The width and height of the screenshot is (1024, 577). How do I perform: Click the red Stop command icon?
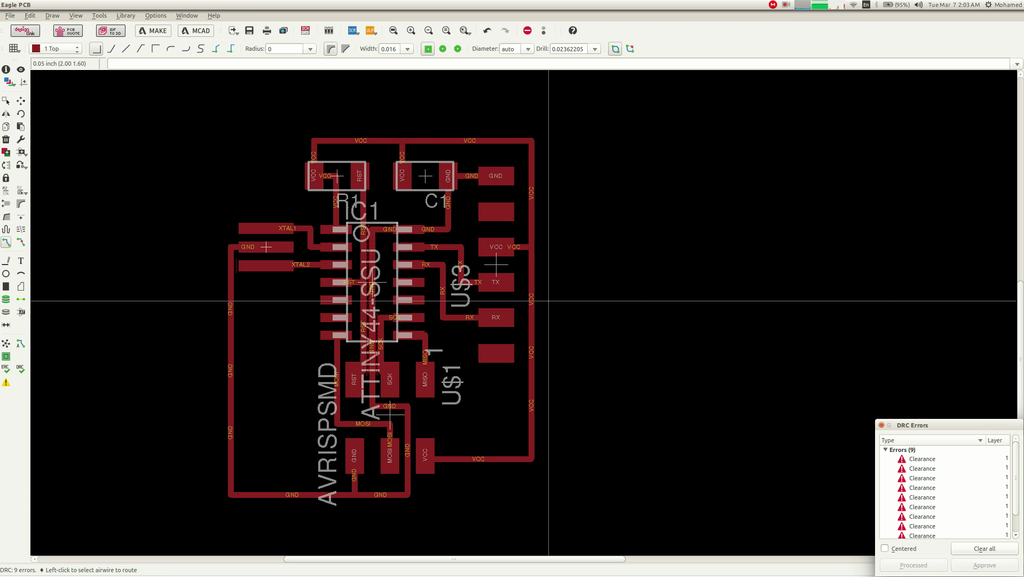coord(527,31)
